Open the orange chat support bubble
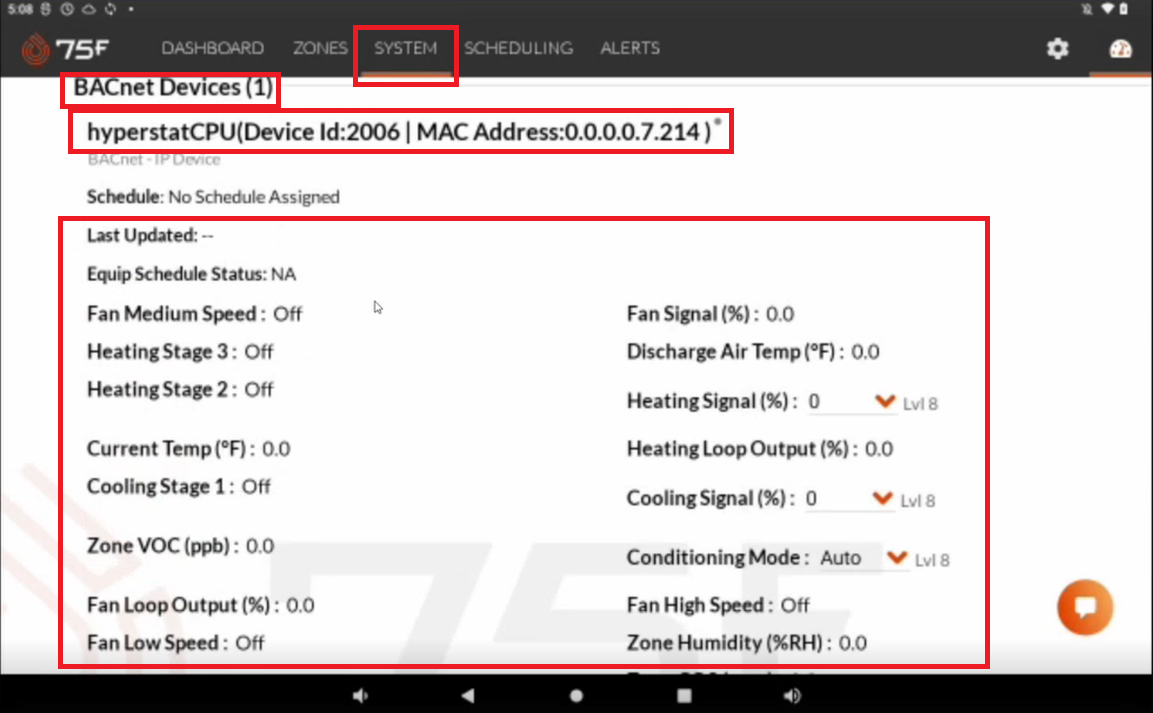 click(1085, 607)
